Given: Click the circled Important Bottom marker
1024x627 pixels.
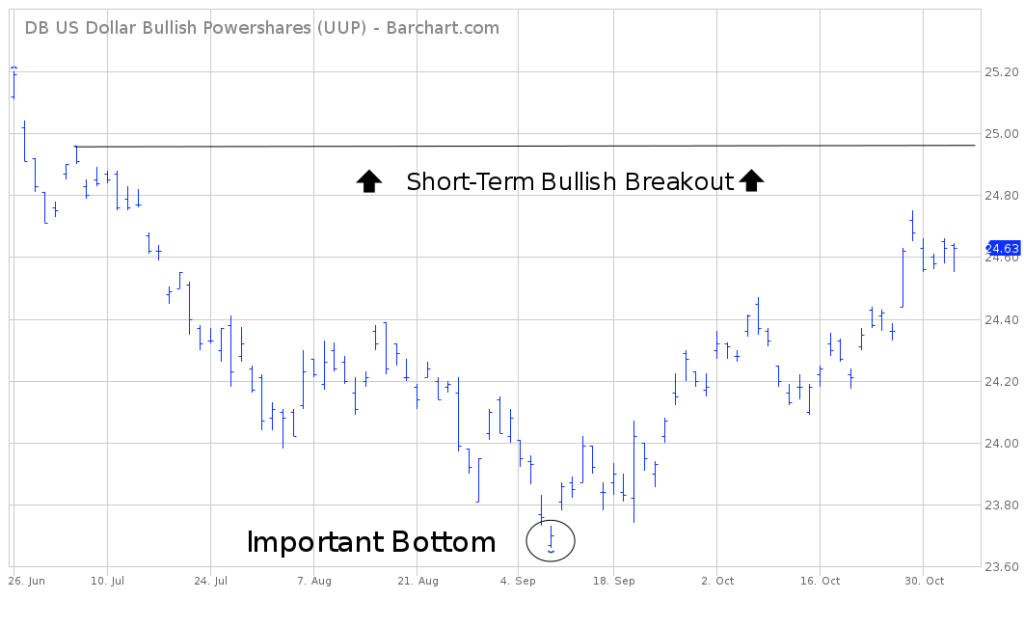Looking at the screenshot, I should pyautogui.click(x=551, y=541).
